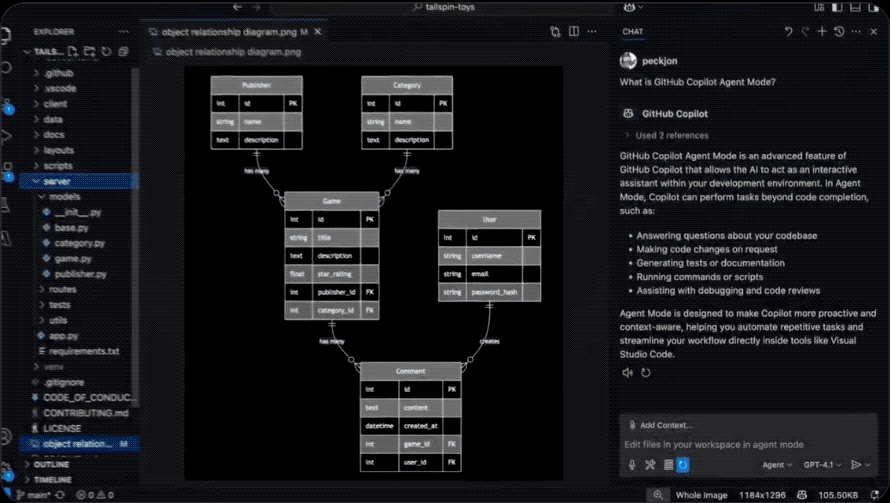
Task: Open Explorer views and more actions menu
Action: (x=123, y=32)
